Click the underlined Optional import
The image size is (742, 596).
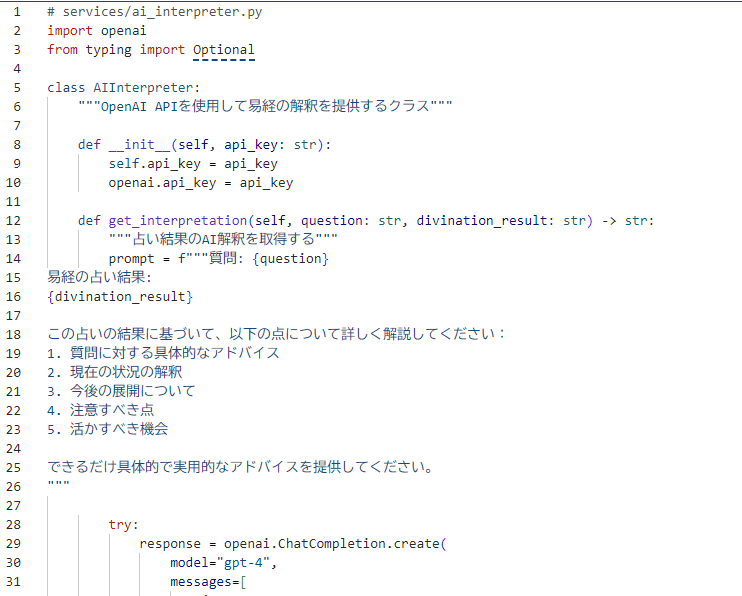pyautogui.click(x=223, y=49)
